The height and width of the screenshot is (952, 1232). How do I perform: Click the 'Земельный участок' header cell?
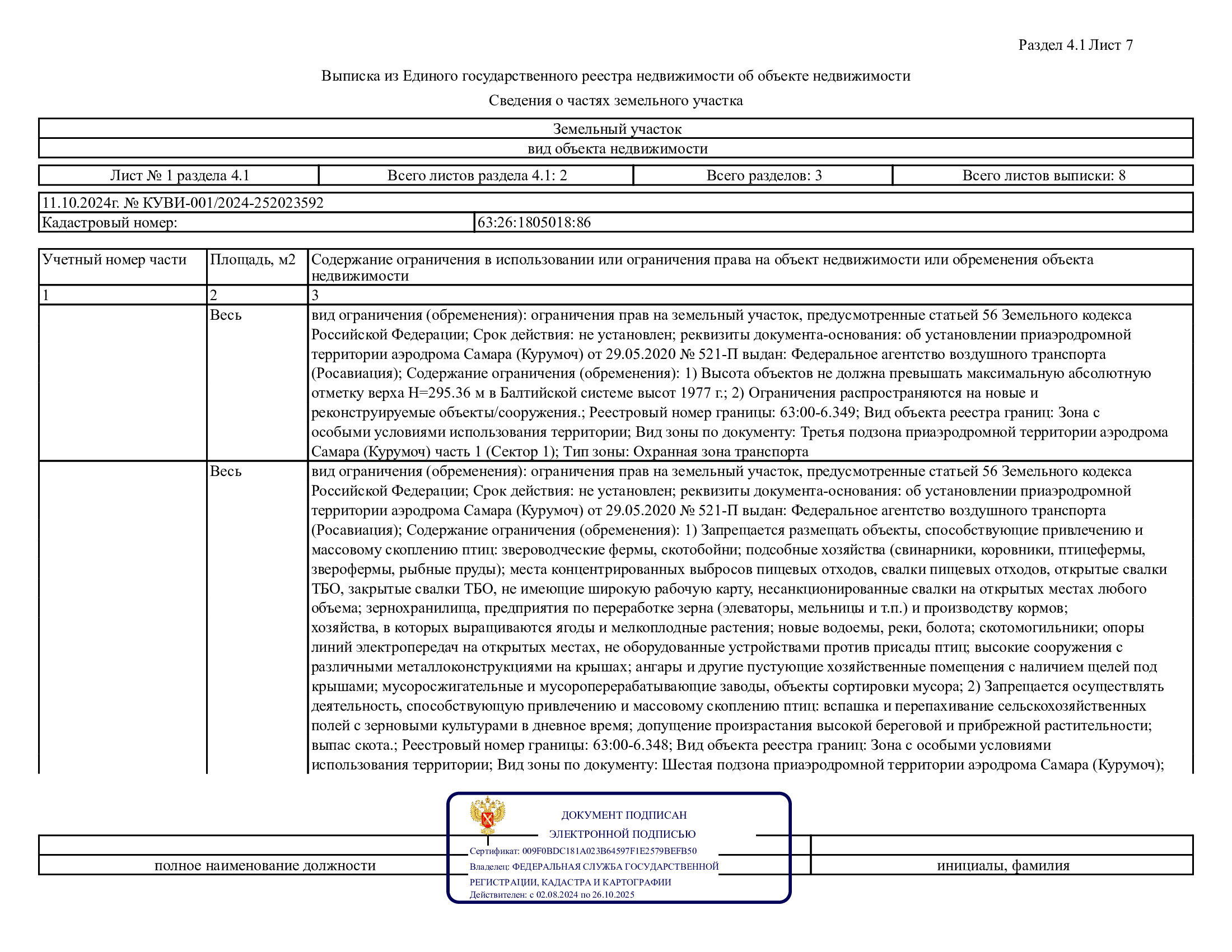click(x=617, y=129)
